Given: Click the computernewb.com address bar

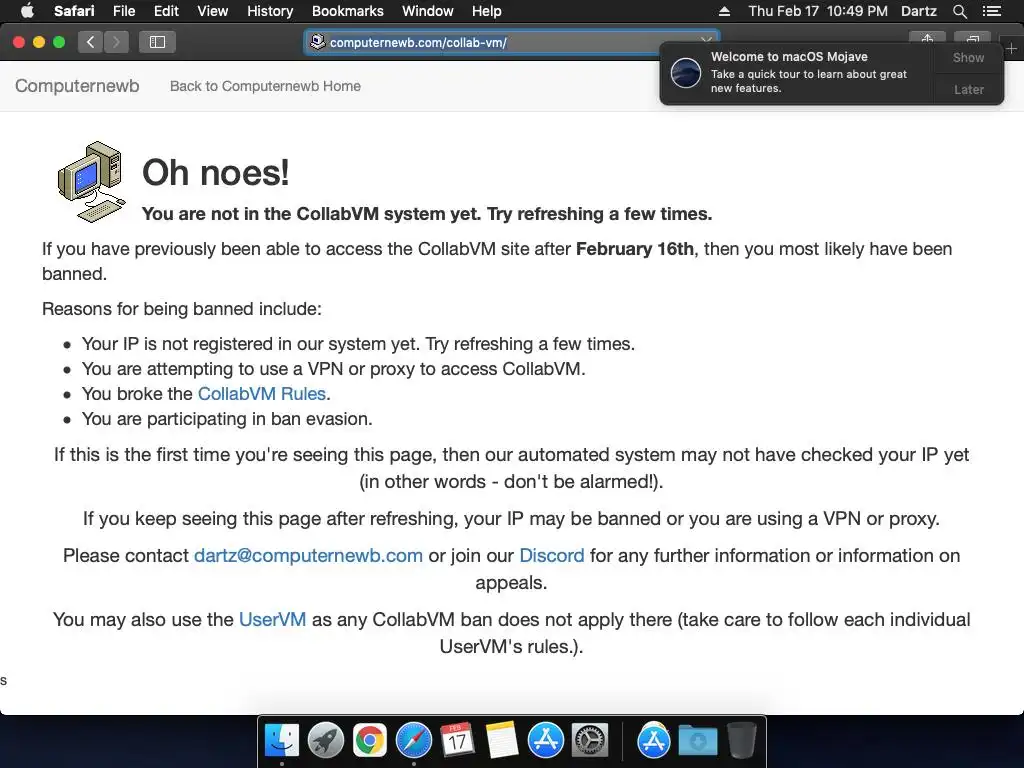Looking at the screenshot, I should coord(511,42).
